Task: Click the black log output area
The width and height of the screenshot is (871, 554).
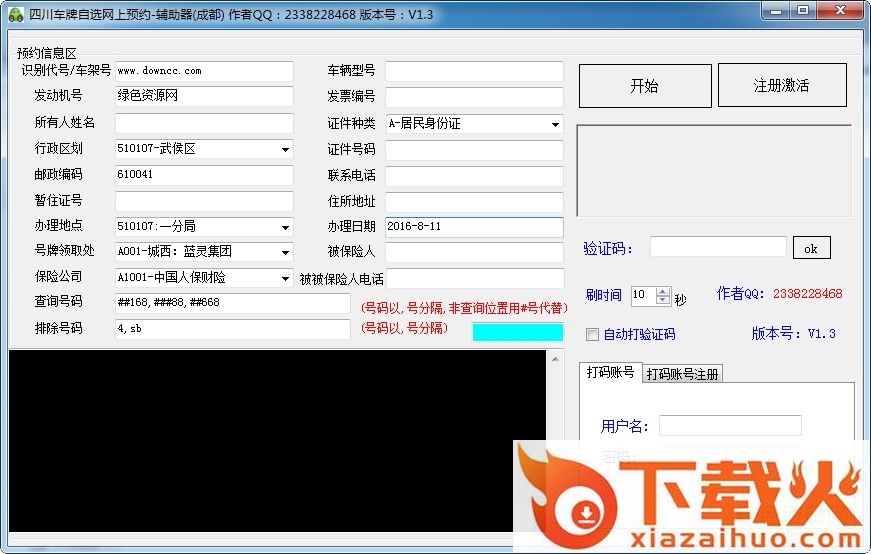Action: pos(277,441)
